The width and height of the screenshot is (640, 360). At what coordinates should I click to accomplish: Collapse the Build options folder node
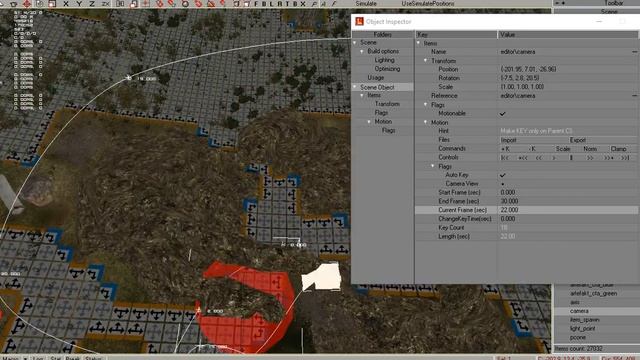(362, 51)
